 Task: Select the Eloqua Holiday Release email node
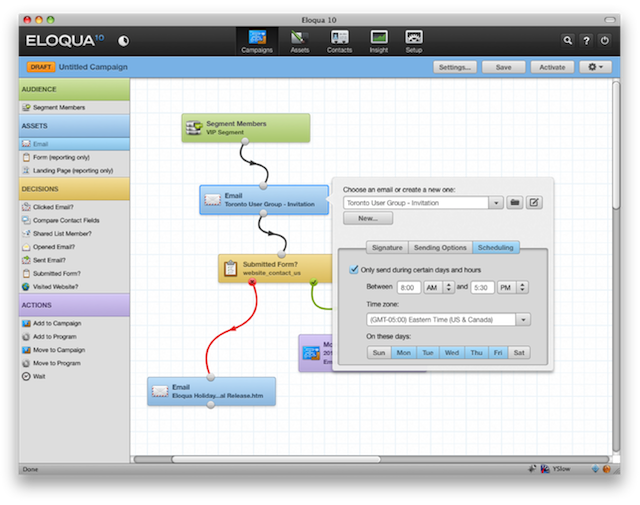pos(211,392)
